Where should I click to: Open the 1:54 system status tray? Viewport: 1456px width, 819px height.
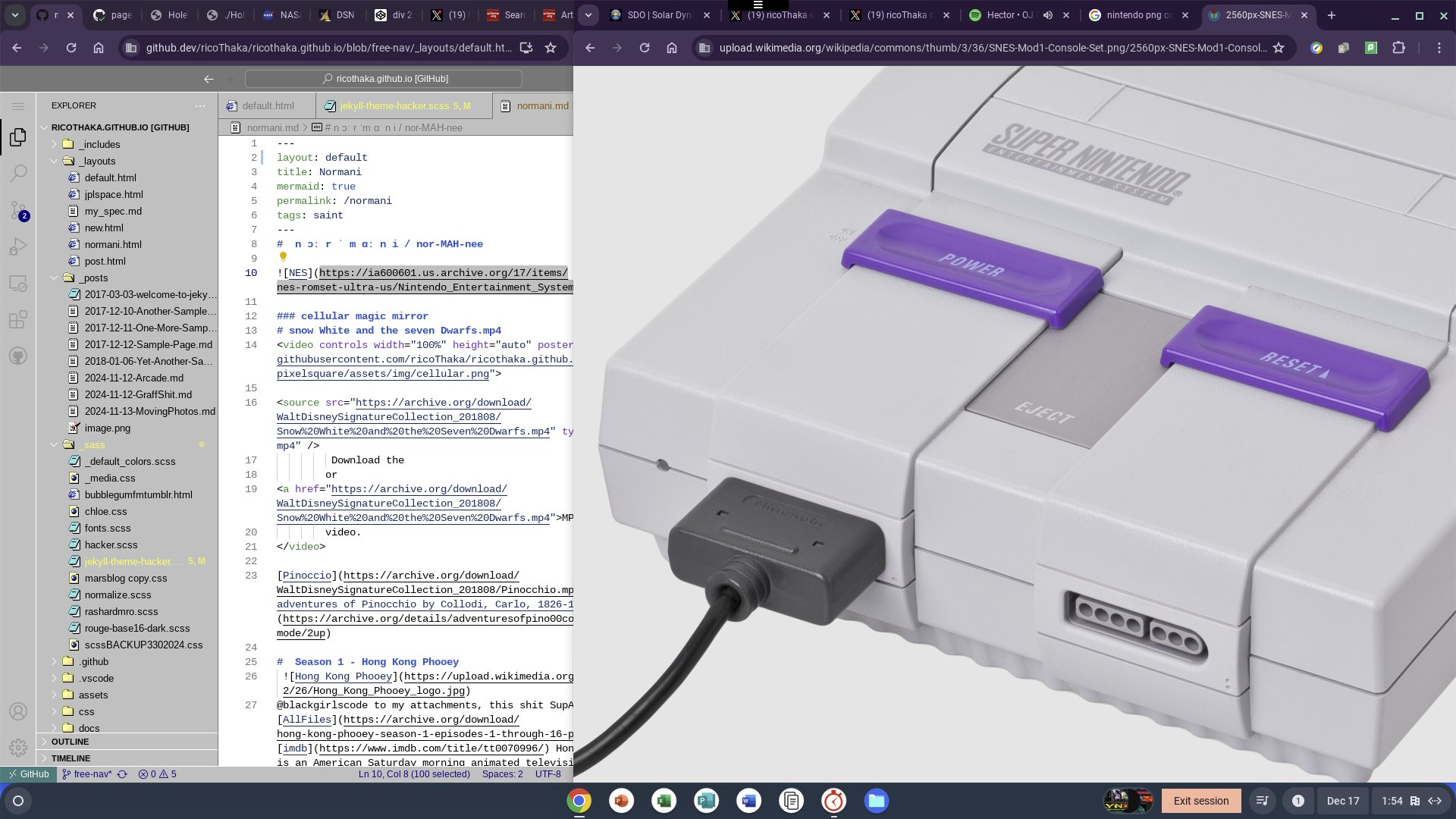1410,801
